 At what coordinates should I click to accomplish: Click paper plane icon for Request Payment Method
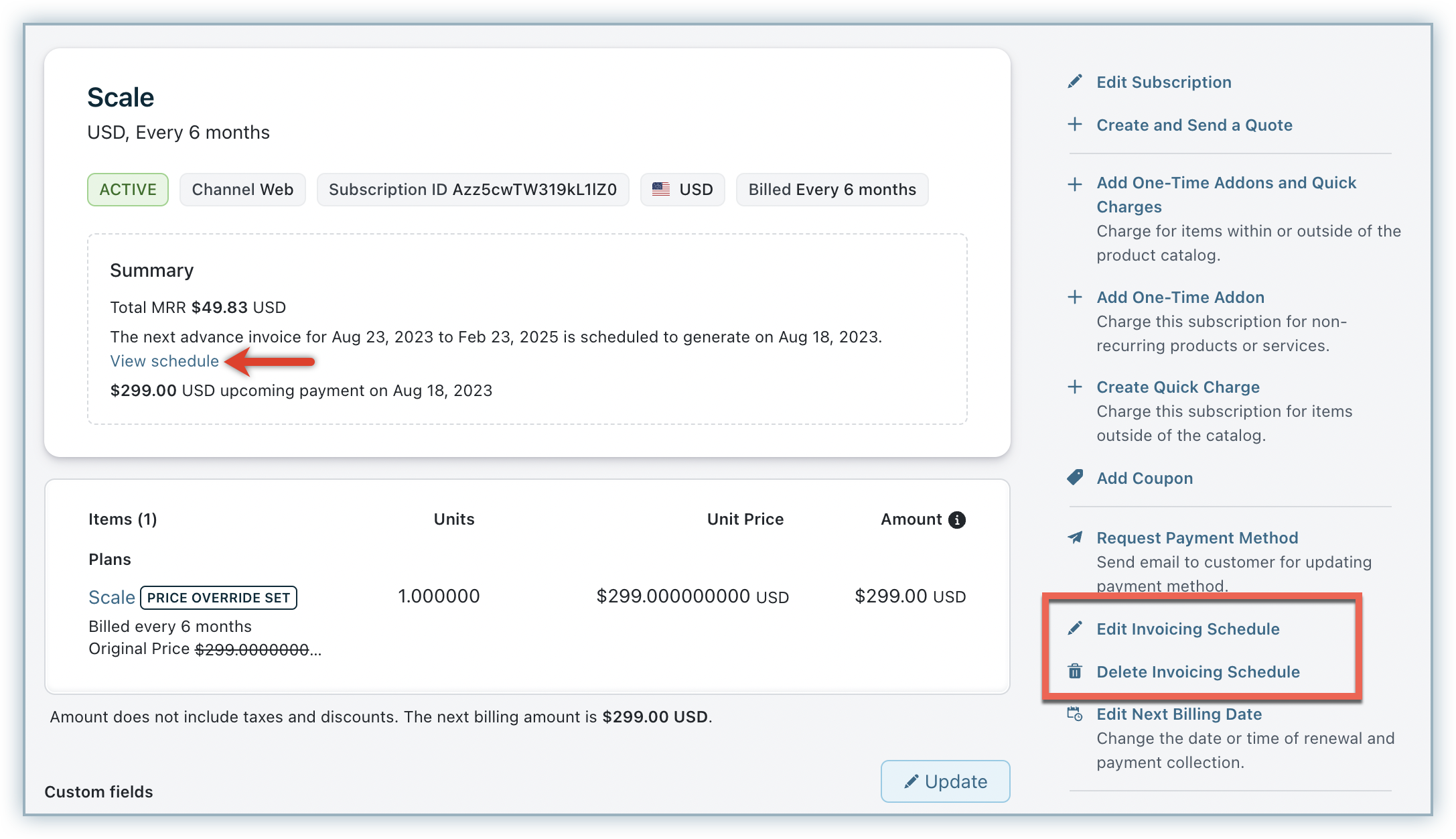point(1075,537)
